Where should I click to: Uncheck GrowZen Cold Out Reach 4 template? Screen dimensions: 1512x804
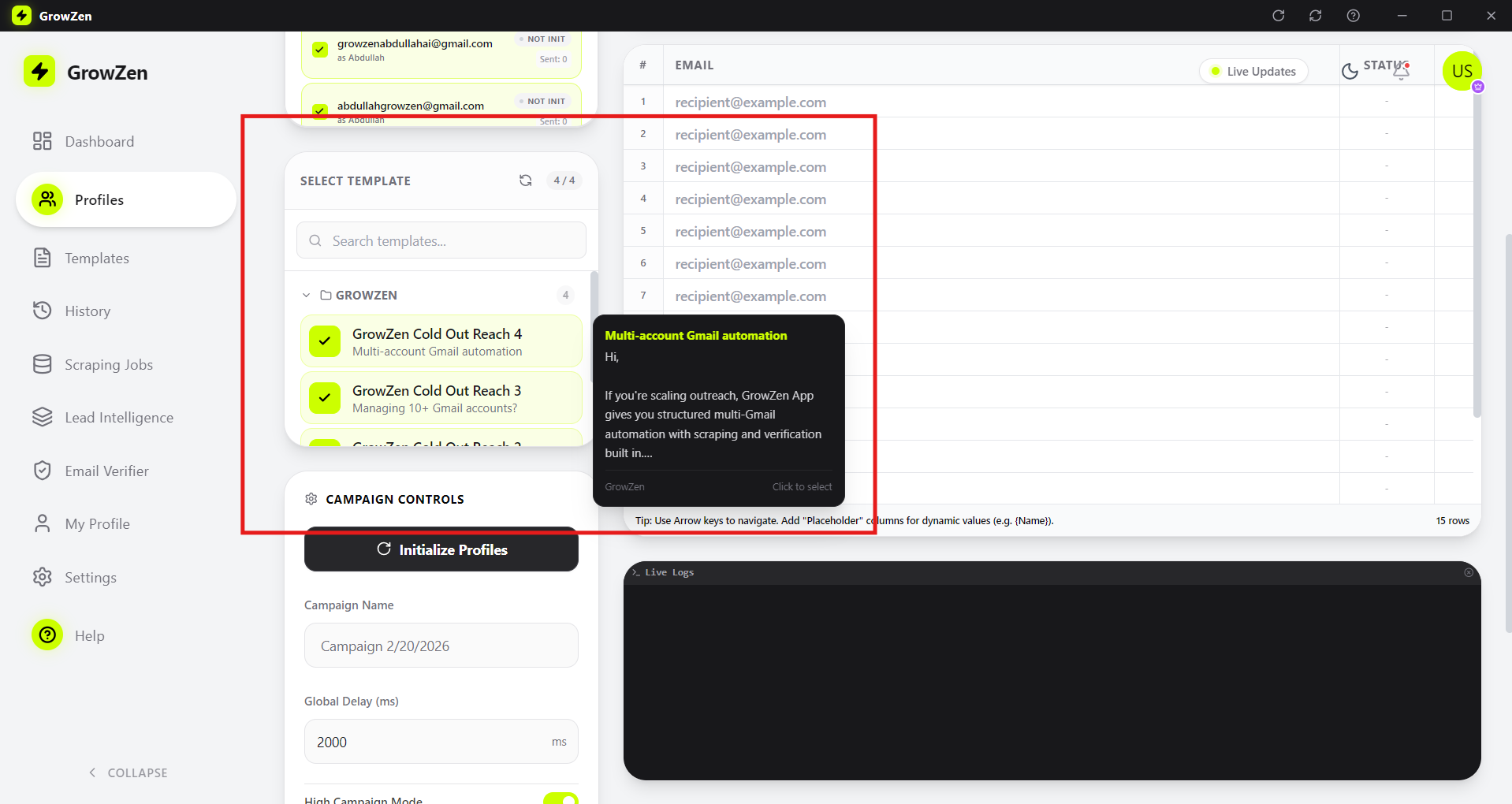coord(325,342)
